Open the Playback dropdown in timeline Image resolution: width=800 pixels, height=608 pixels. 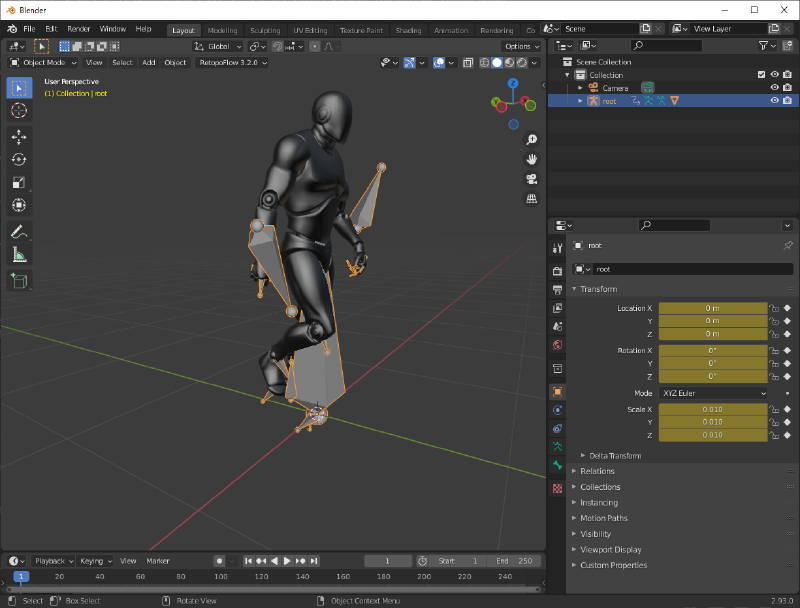[54, 561]
